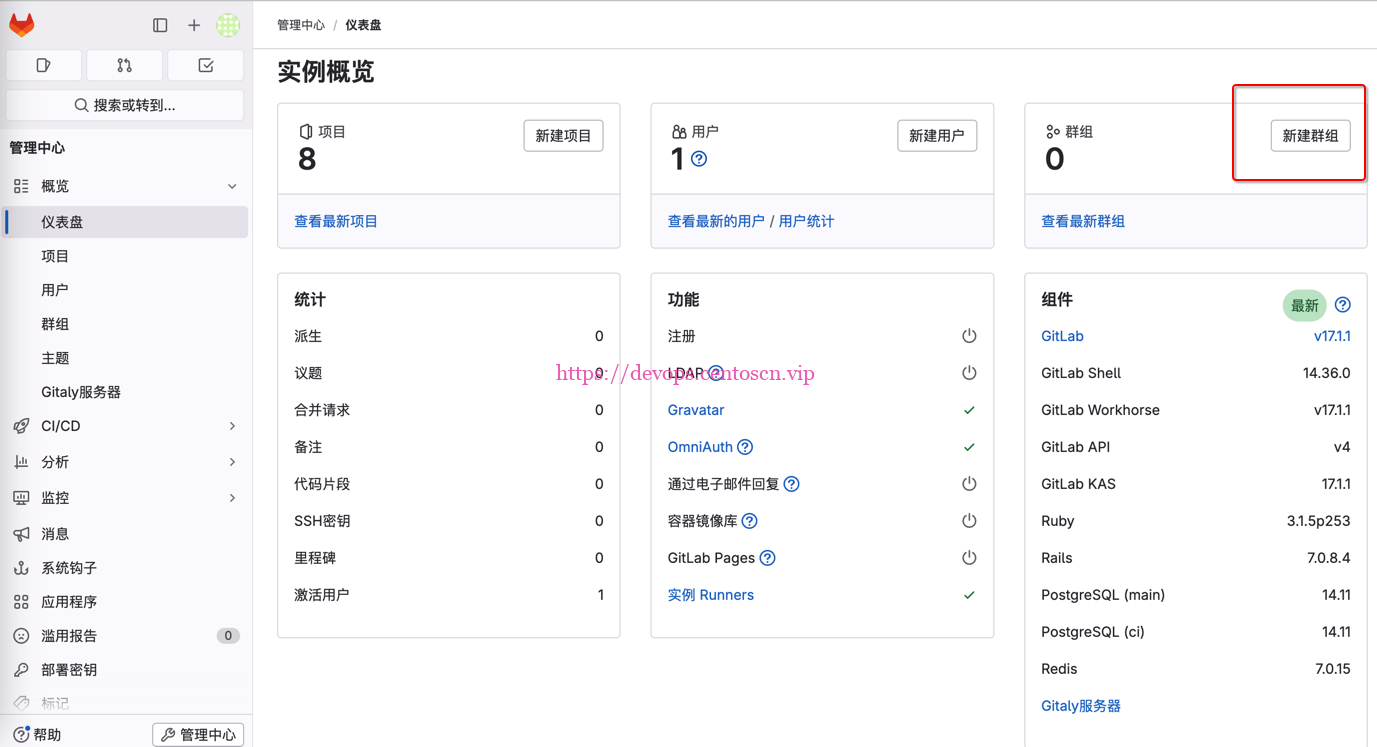
Task: Click help icon beside OmniAuth
Action: coord(745,447)
